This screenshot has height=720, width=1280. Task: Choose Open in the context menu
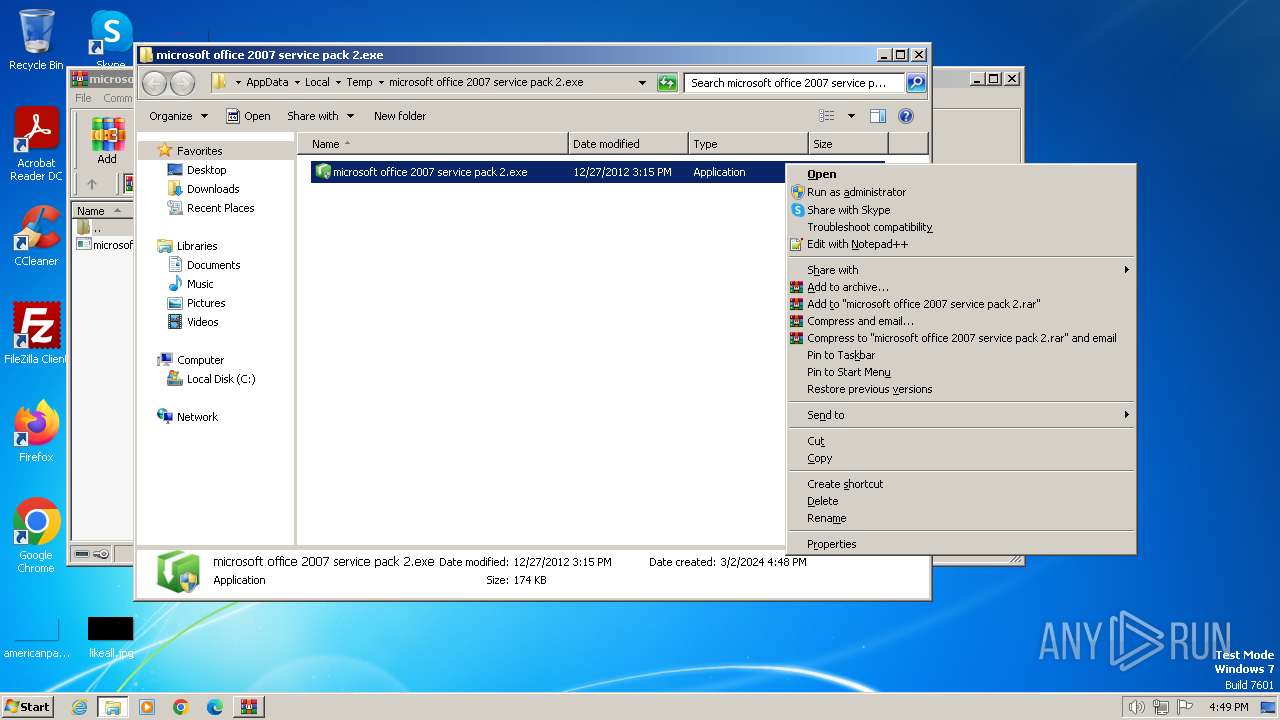961,174
